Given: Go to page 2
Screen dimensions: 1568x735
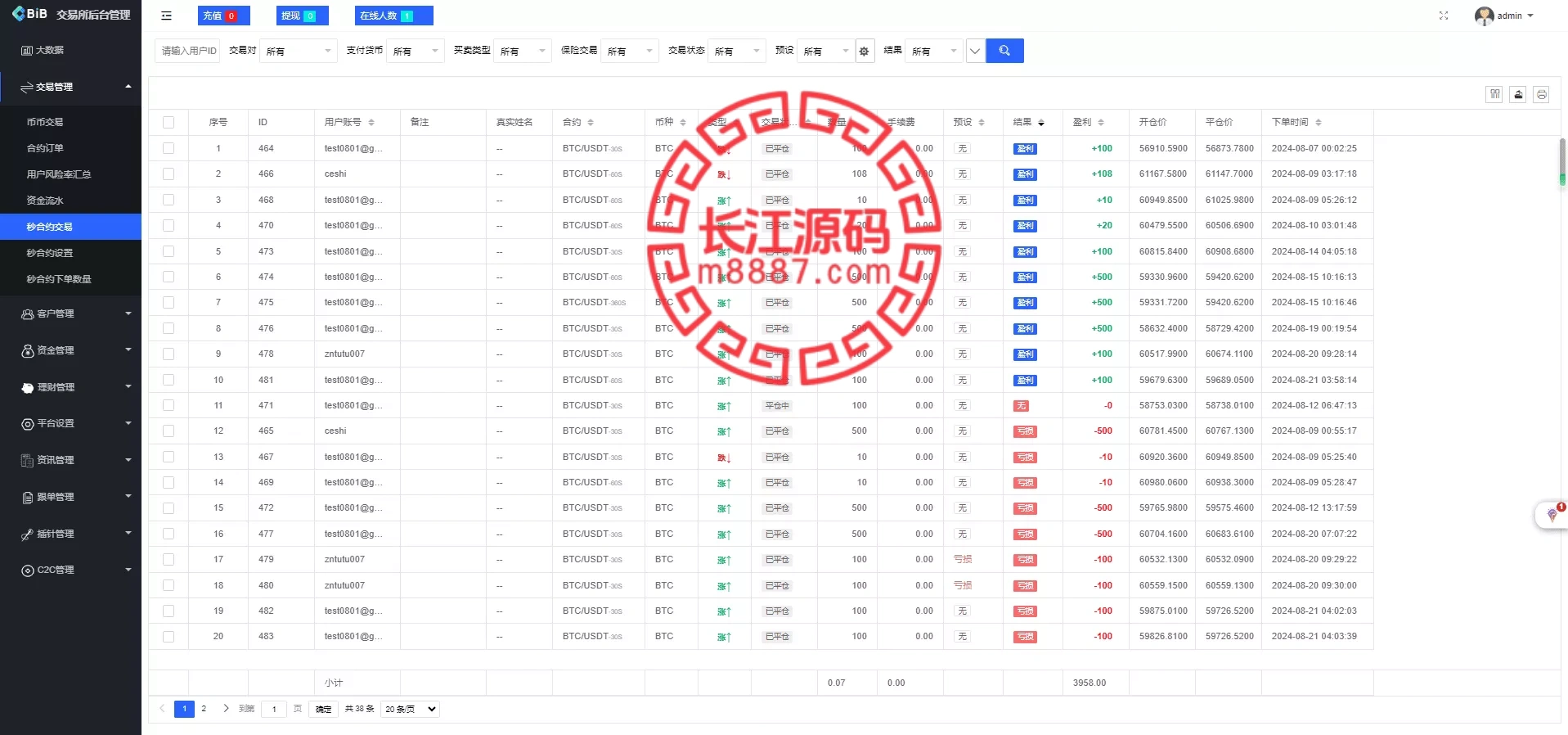Looking at the screenshot, I should click(204, 709).
